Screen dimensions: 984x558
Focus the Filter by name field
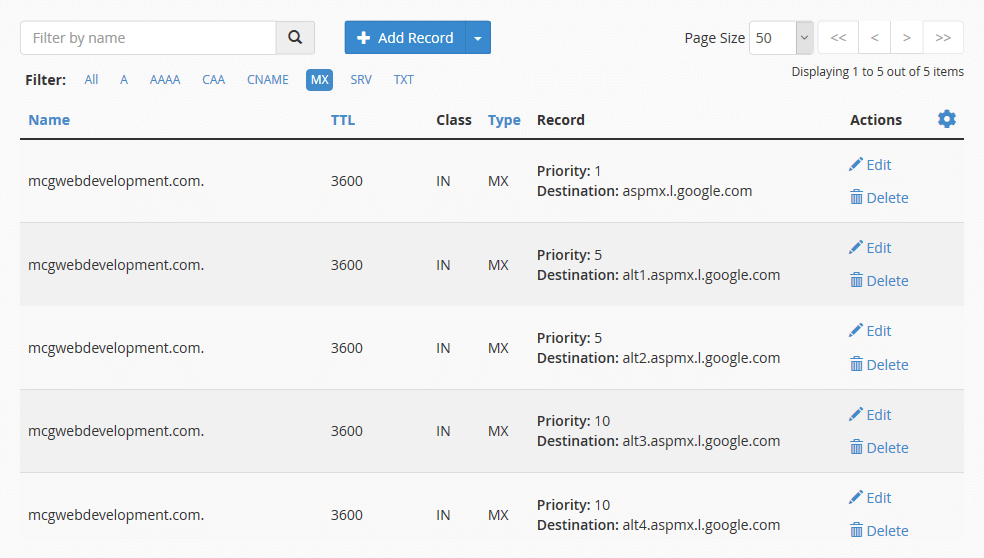coord(148,38)
